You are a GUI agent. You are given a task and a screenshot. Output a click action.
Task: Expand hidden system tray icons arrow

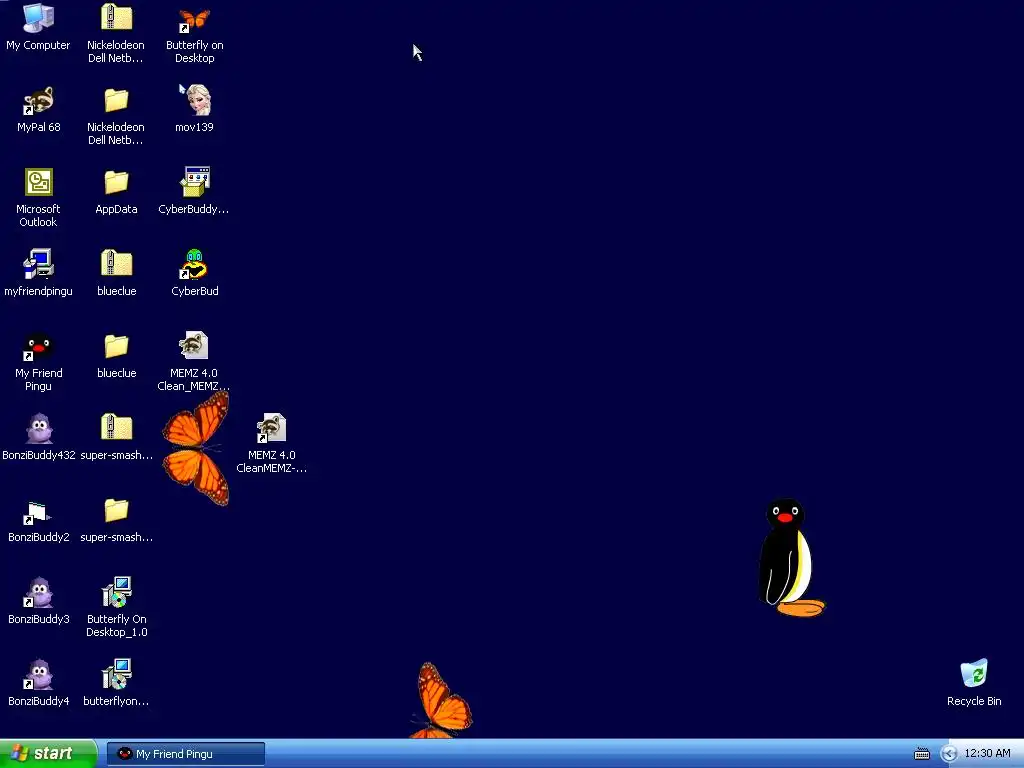949,754
